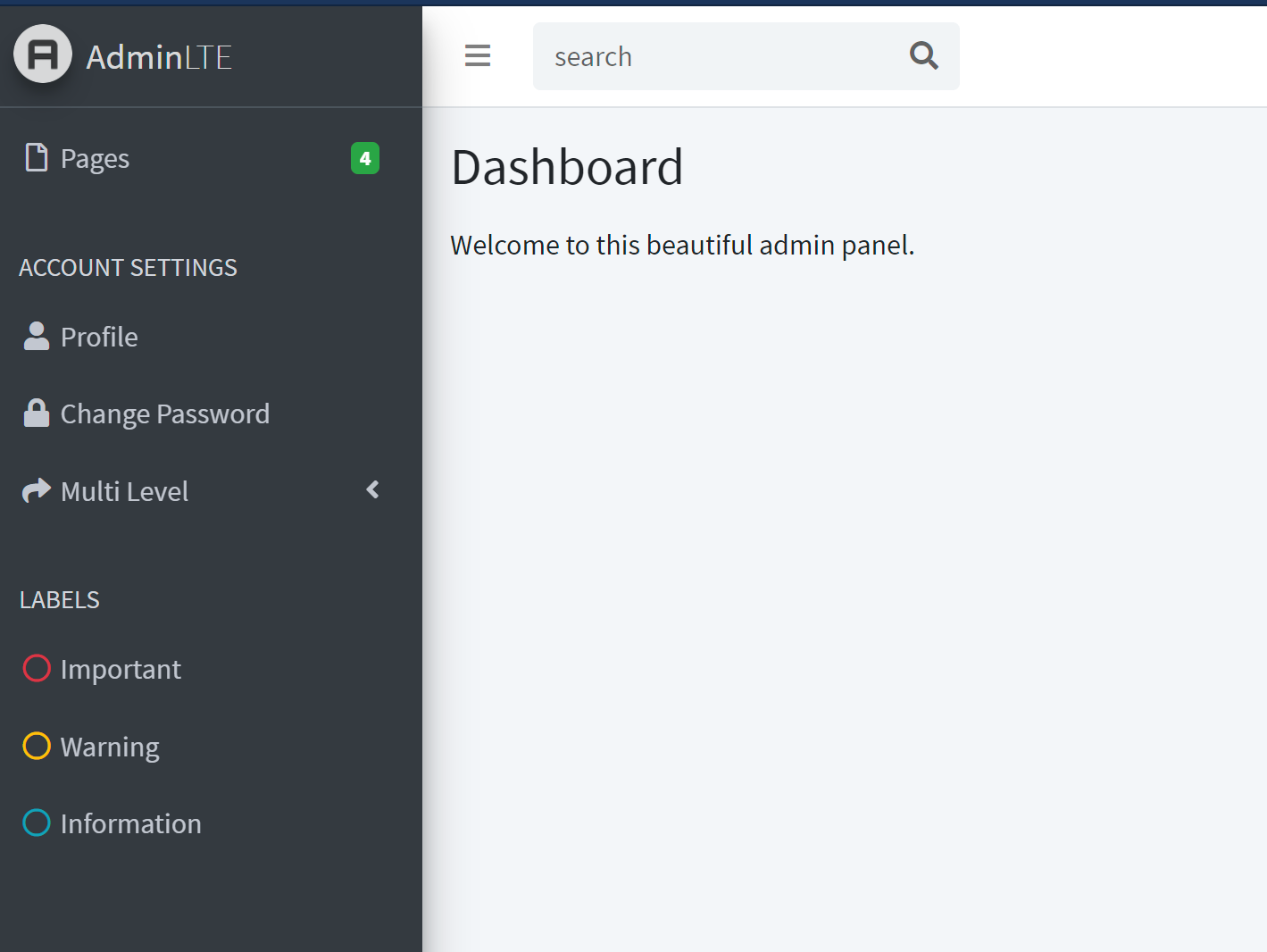
Task: Click the Information label text
Action: (x=130, y=823)
